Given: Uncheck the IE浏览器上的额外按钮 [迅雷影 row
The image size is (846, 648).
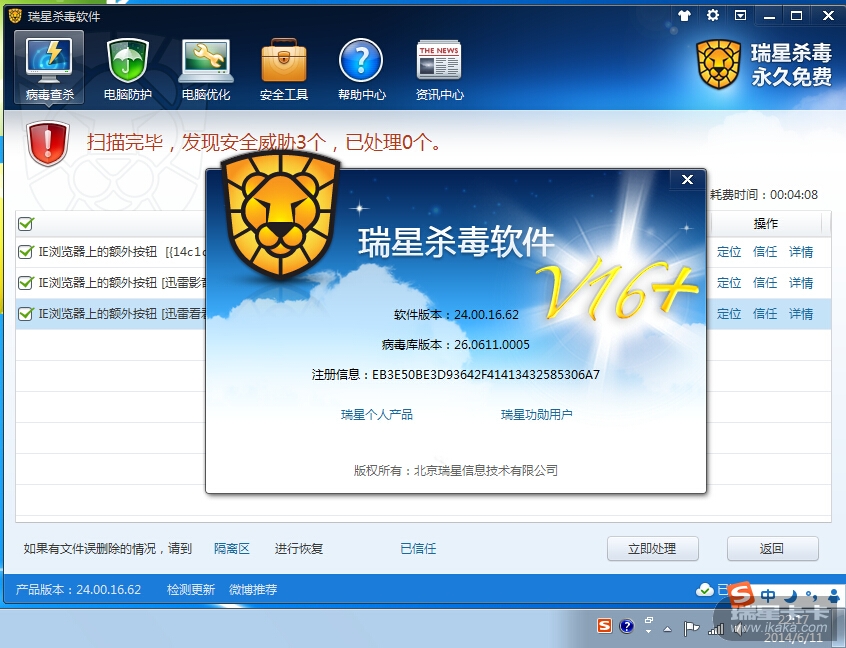Looking at the screenshot, I should pyautogui.click(x=26, y=282).
